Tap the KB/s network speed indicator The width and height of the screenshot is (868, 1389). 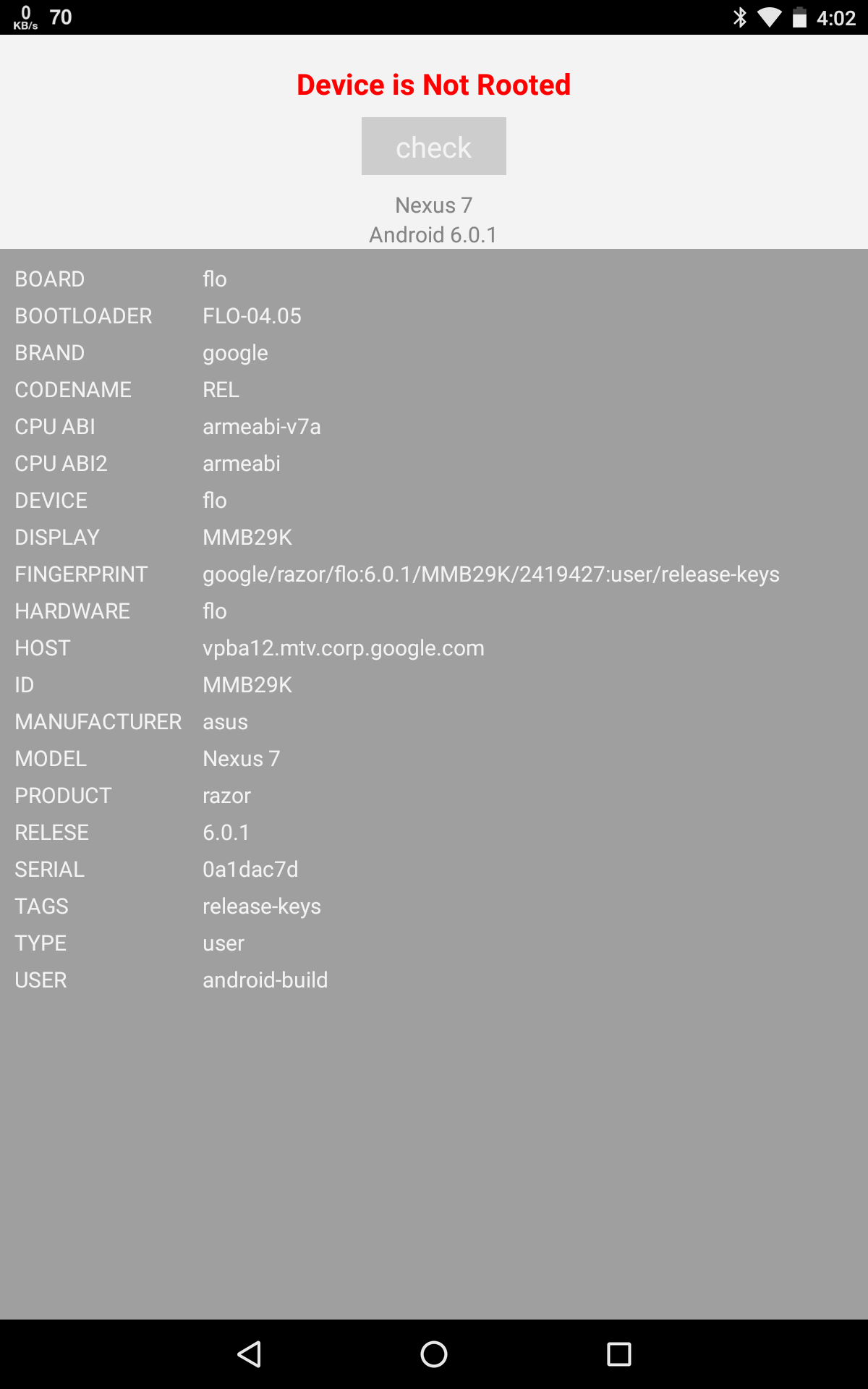(25, 17)
